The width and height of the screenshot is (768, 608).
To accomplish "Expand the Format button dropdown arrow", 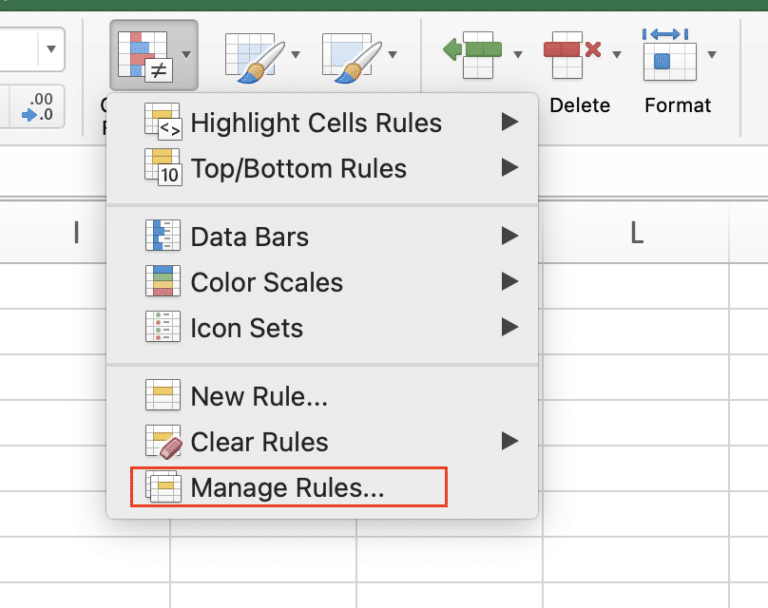I will 712,54.
